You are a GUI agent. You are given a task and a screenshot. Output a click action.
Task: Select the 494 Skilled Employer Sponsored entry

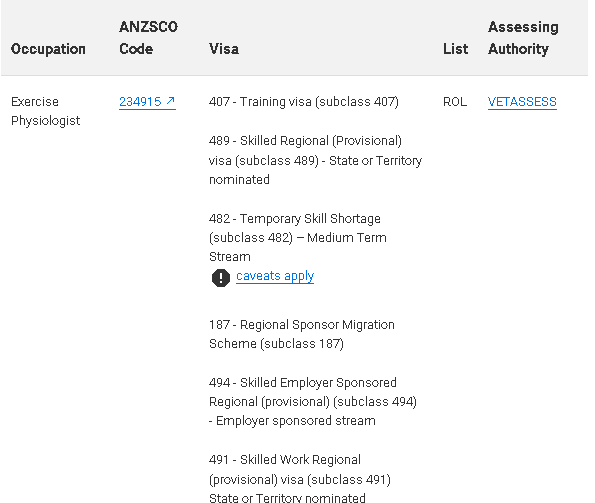coord(313,401)
